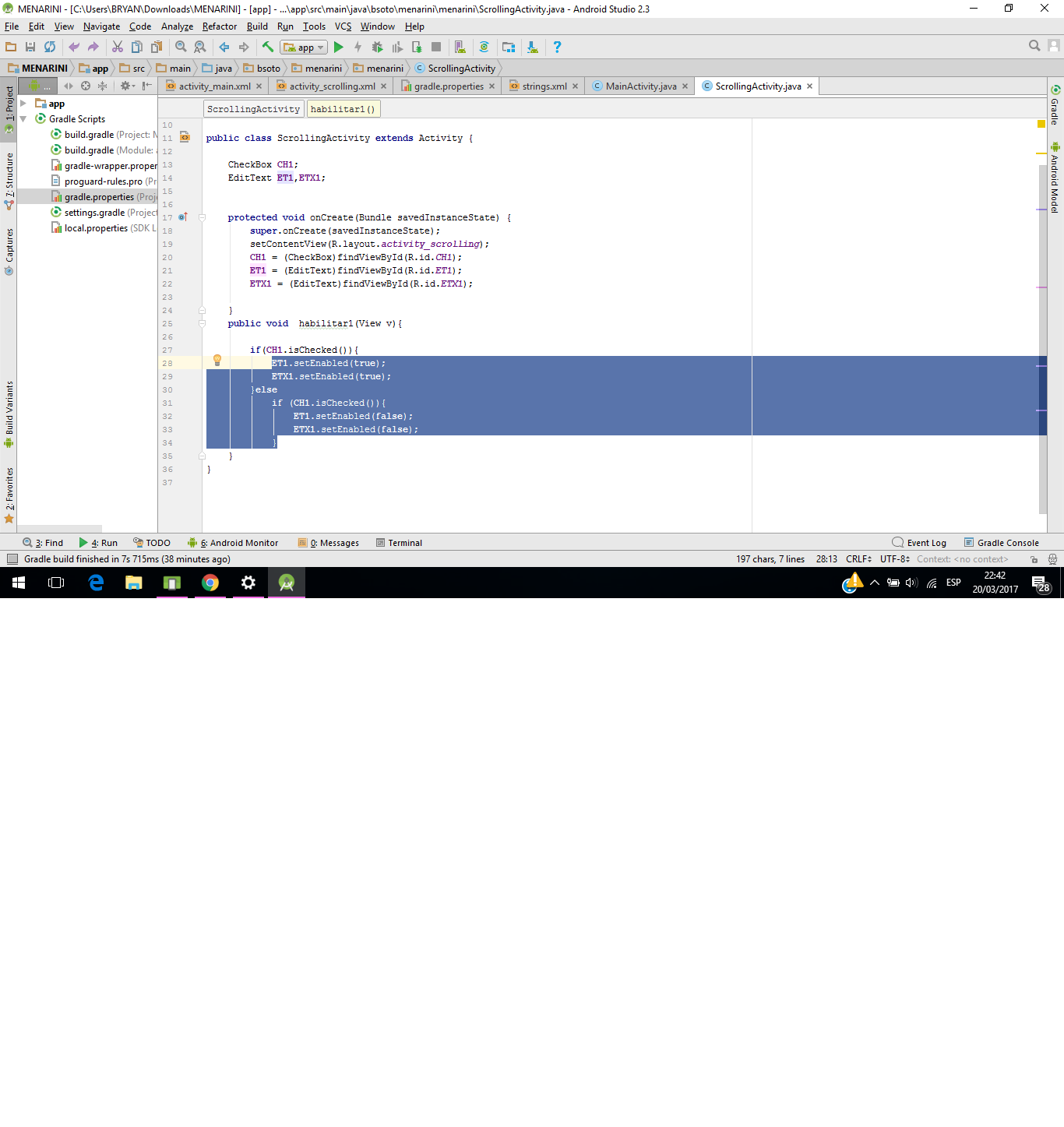Select proguard-rules.pro in the project tree

click(88, 181)
